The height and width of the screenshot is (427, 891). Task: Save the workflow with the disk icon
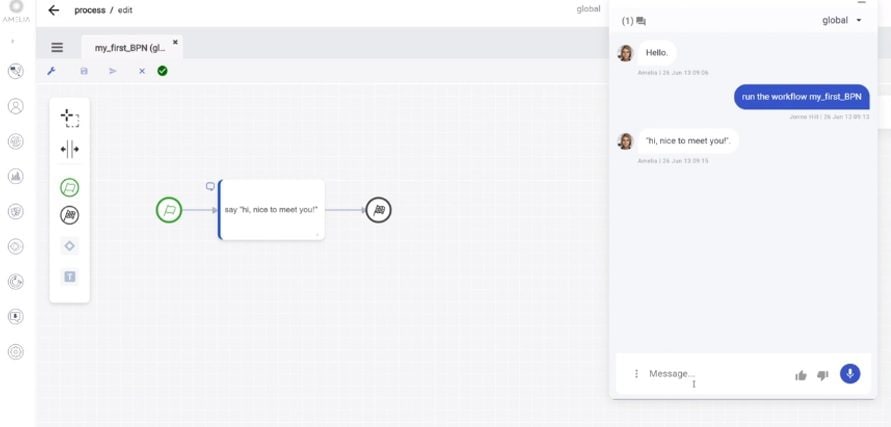click(x=84, y=71)
